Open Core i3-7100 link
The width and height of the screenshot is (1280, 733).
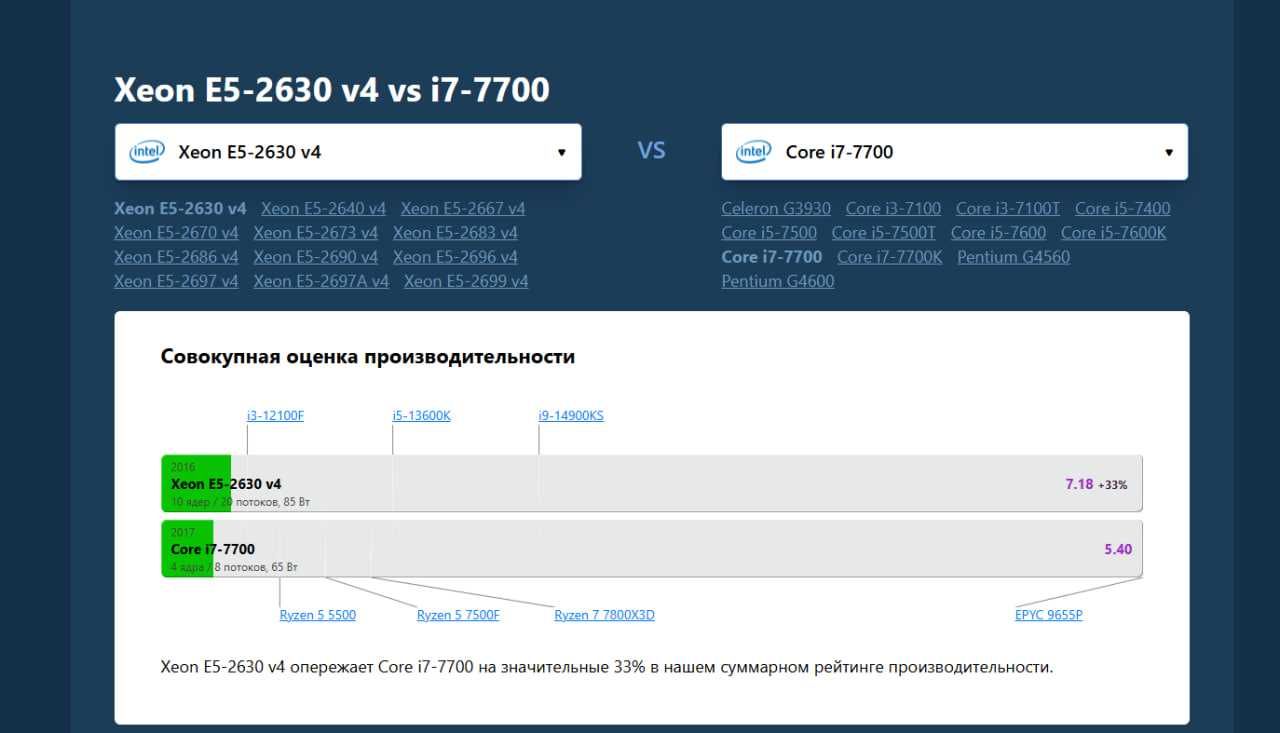893,208
